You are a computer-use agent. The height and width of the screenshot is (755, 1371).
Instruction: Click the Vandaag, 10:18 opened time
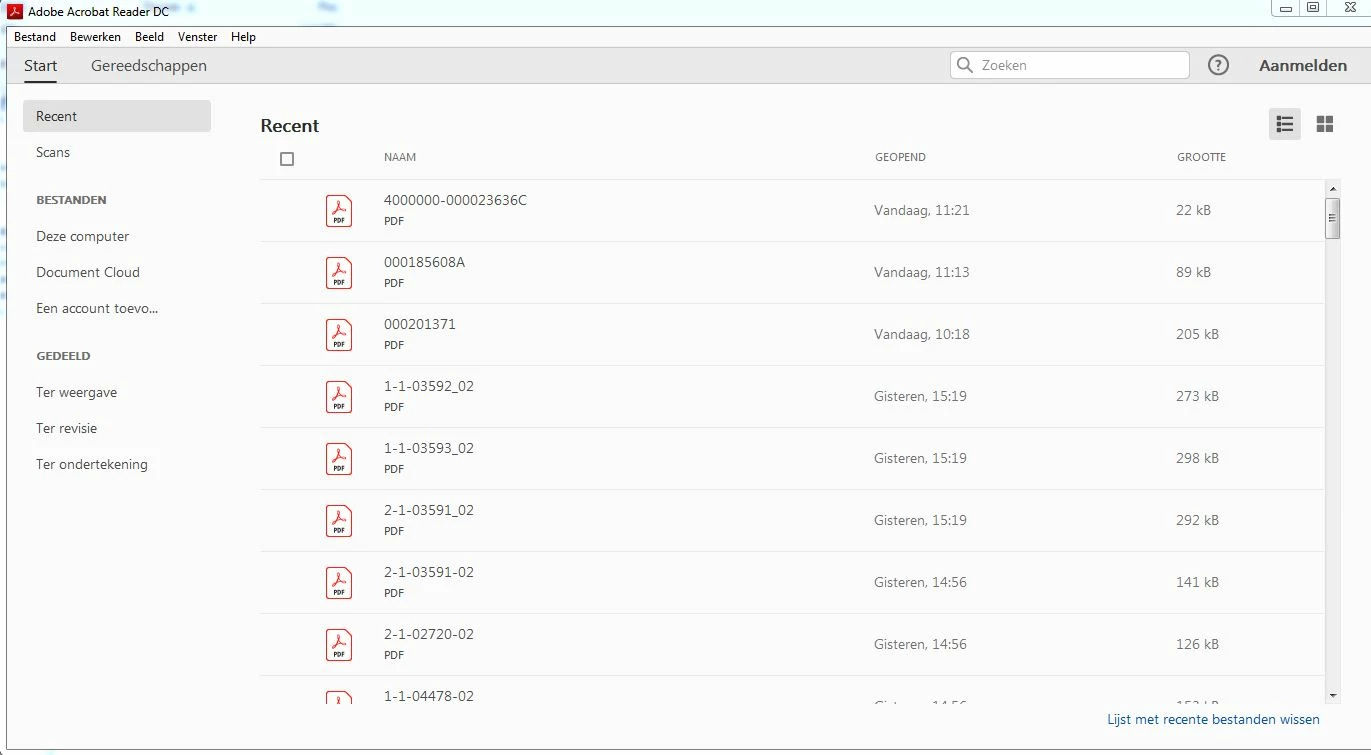pos(922,335)
